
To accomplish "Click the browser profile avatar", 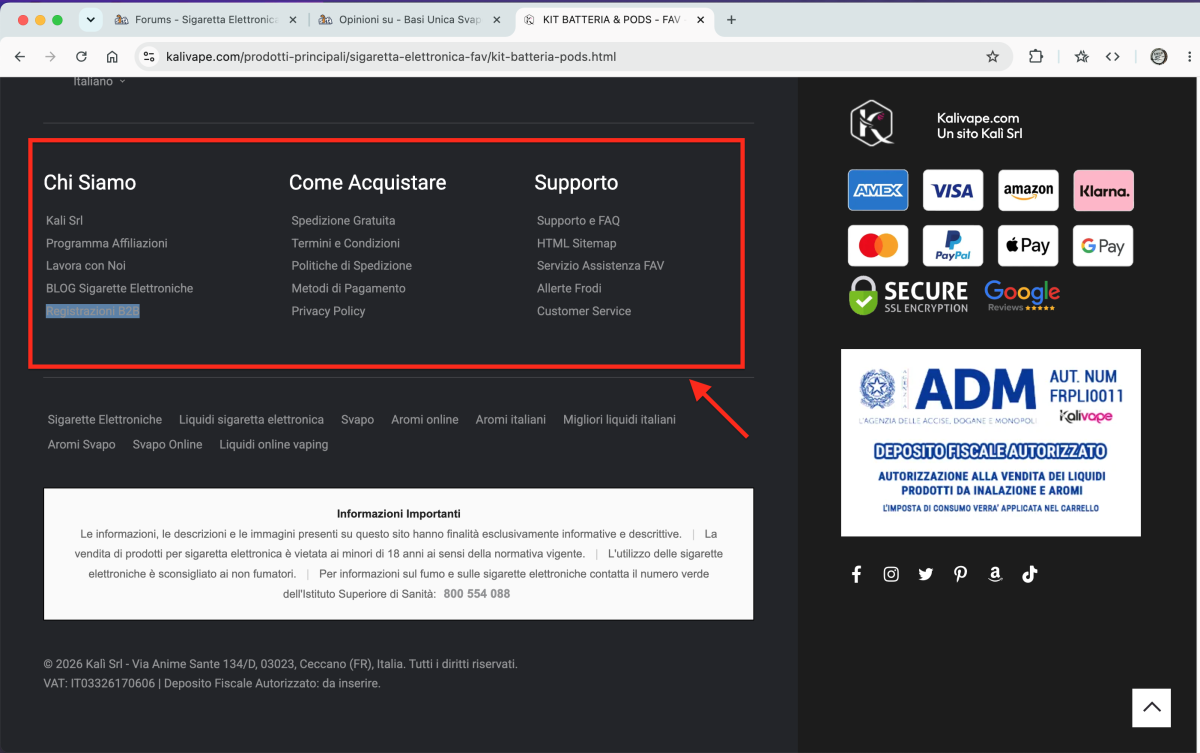I will [1159, 57].
